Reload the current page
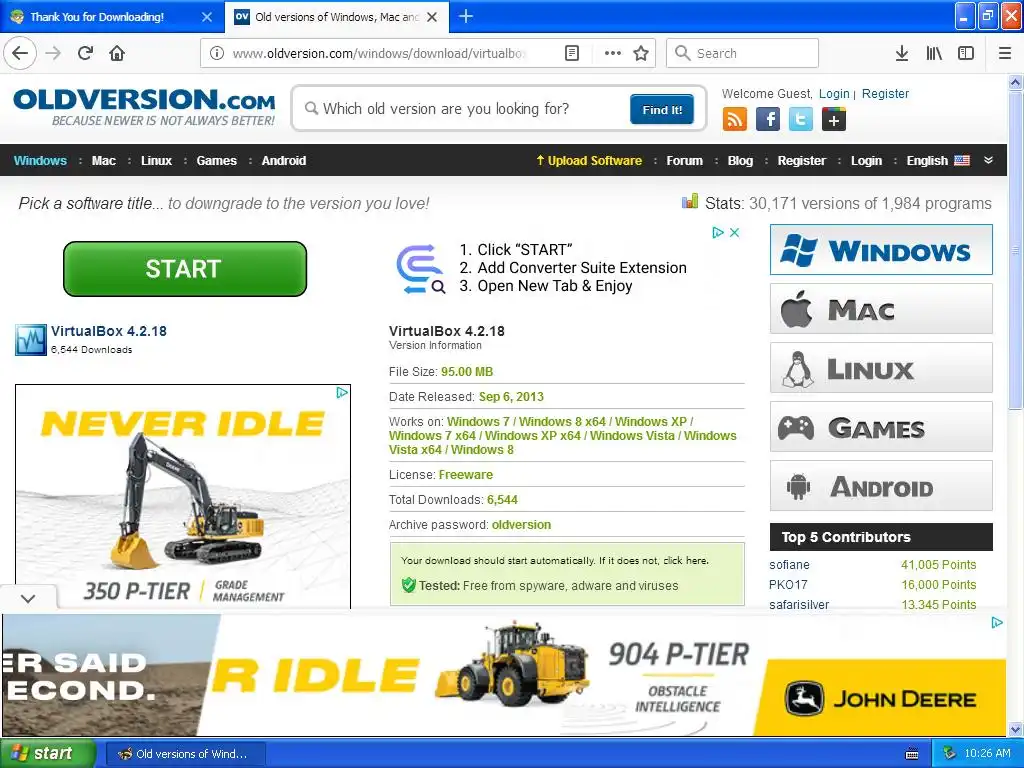The width and height of the screenshot is (1024, 768). point(85,53)
